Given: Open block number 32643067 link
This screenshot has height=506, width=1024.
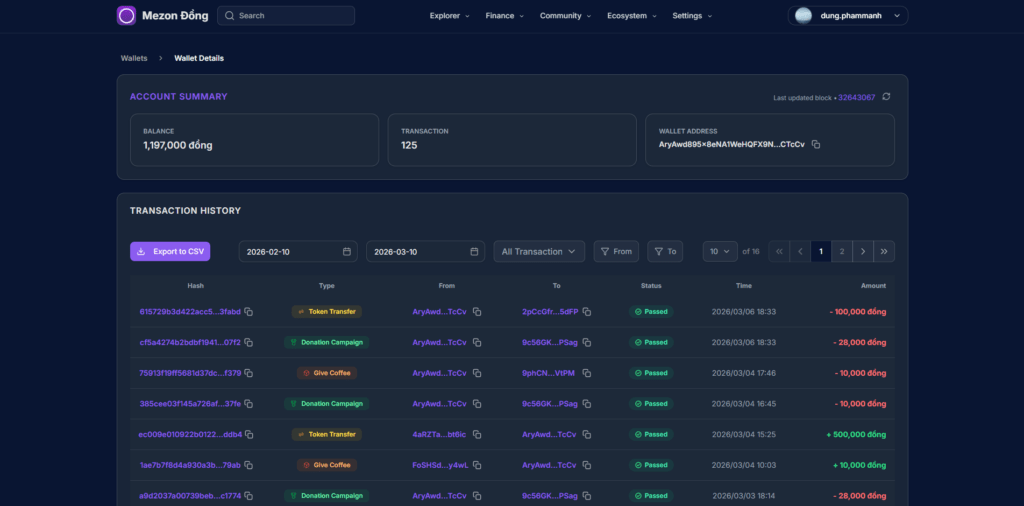Looking at the screenshot, I should [x=856, y=98].
